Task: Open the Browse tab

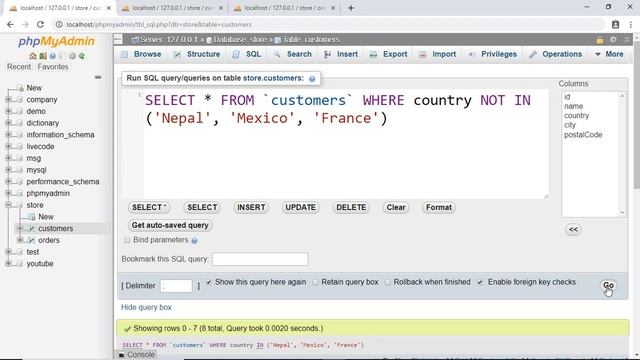Action: pos(141,54)
